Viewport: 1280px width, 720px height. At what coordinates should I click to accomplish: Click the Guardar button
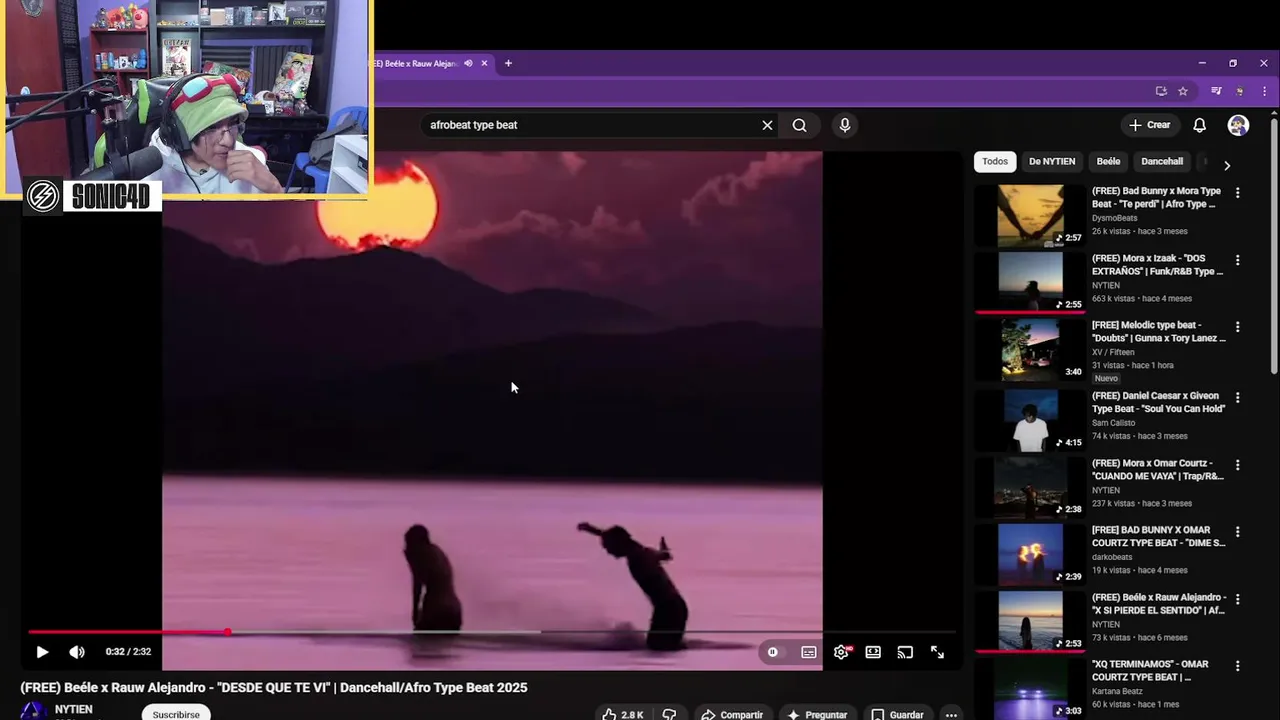(897, 714)
